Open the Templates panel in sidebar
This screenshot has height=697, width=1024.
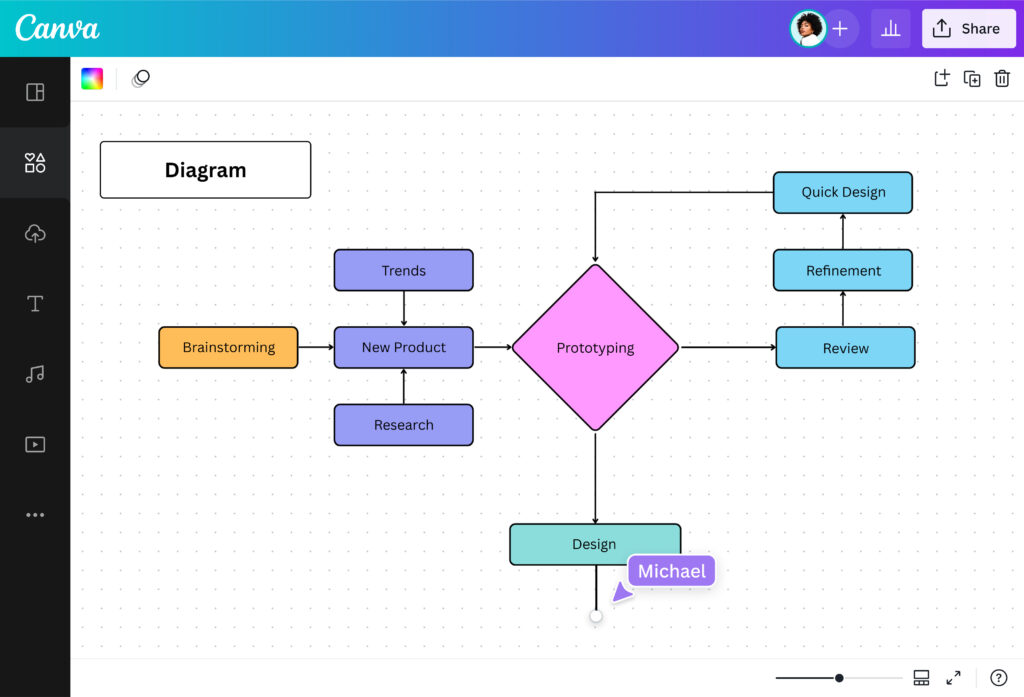point(35,92)
